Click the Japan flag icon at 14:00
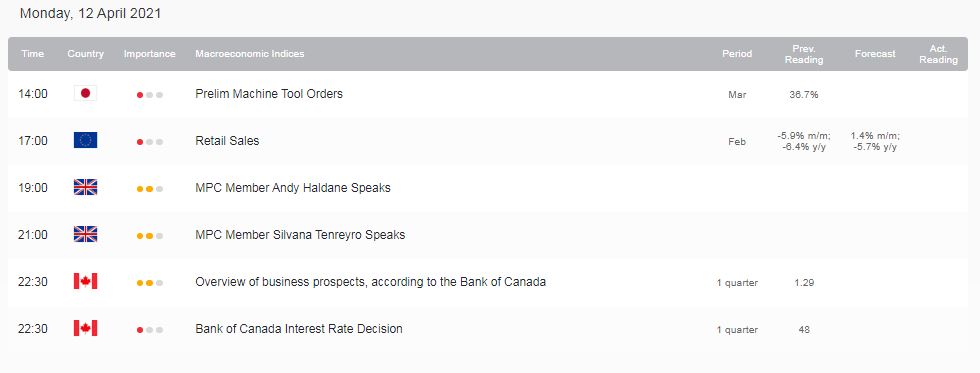The height and width of the screenshot is (373, 980). 86,94
